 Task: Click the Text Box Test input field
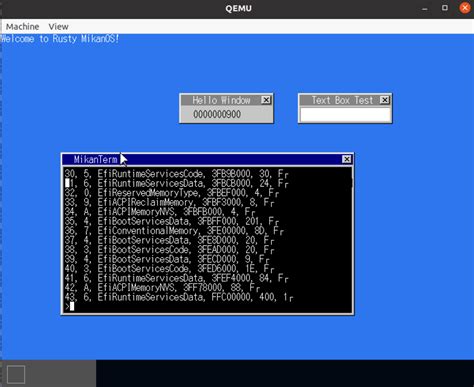pos(345,114)
